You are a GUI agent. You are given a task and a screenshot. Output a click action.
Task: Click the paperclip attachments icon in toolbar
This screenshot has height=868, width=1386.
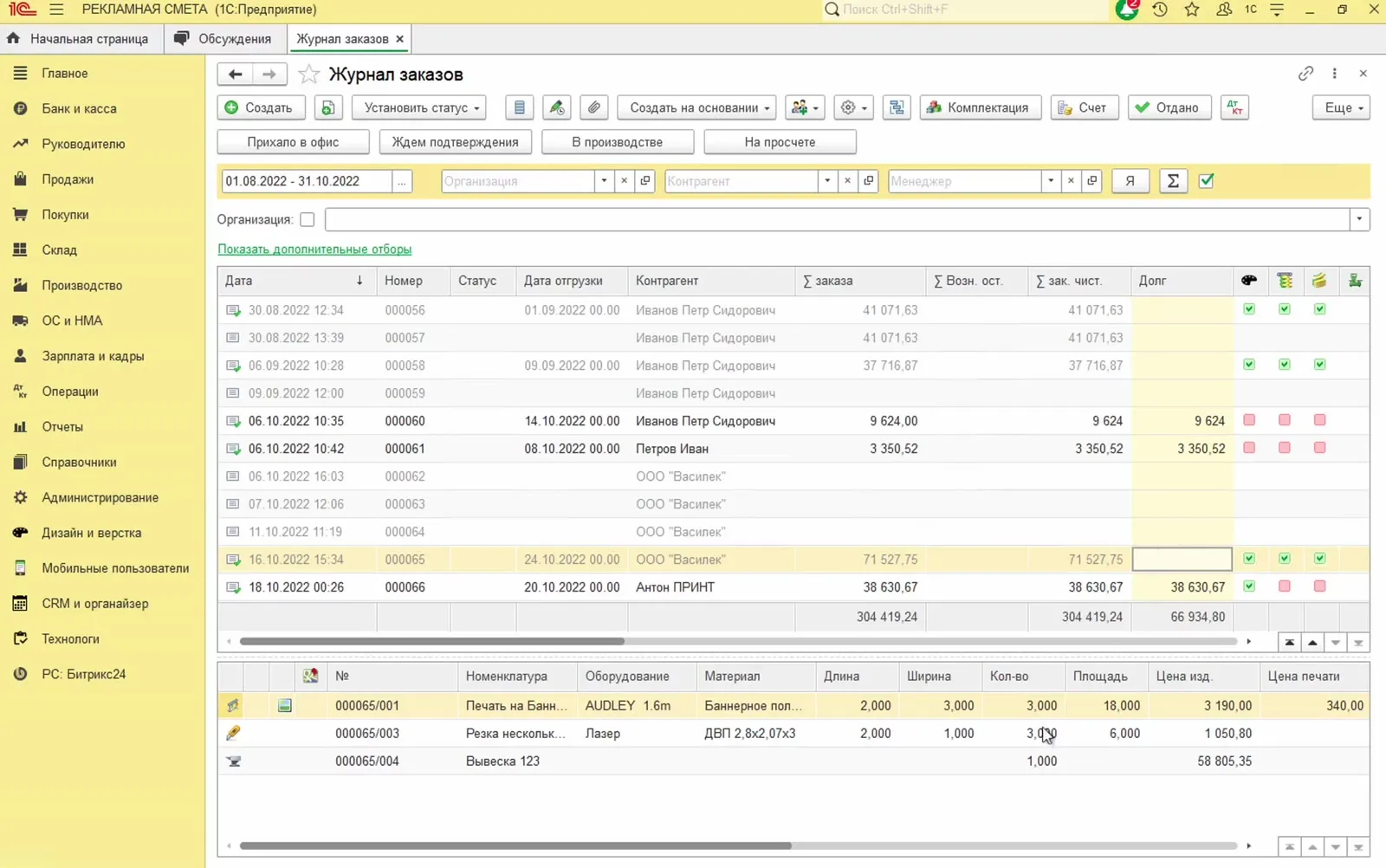(593, 107)
